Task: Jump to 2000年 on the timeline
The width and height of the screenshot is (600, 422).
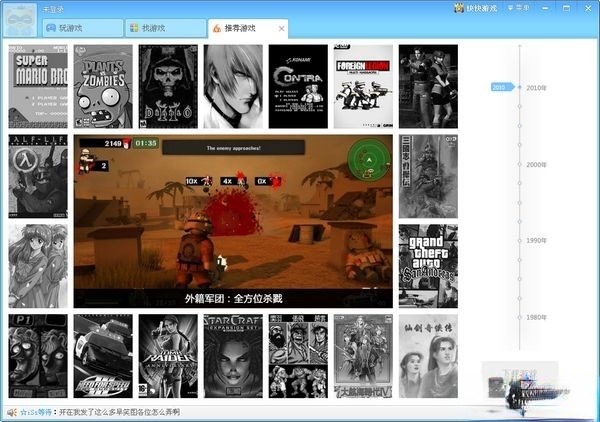Action: [536, 165]
